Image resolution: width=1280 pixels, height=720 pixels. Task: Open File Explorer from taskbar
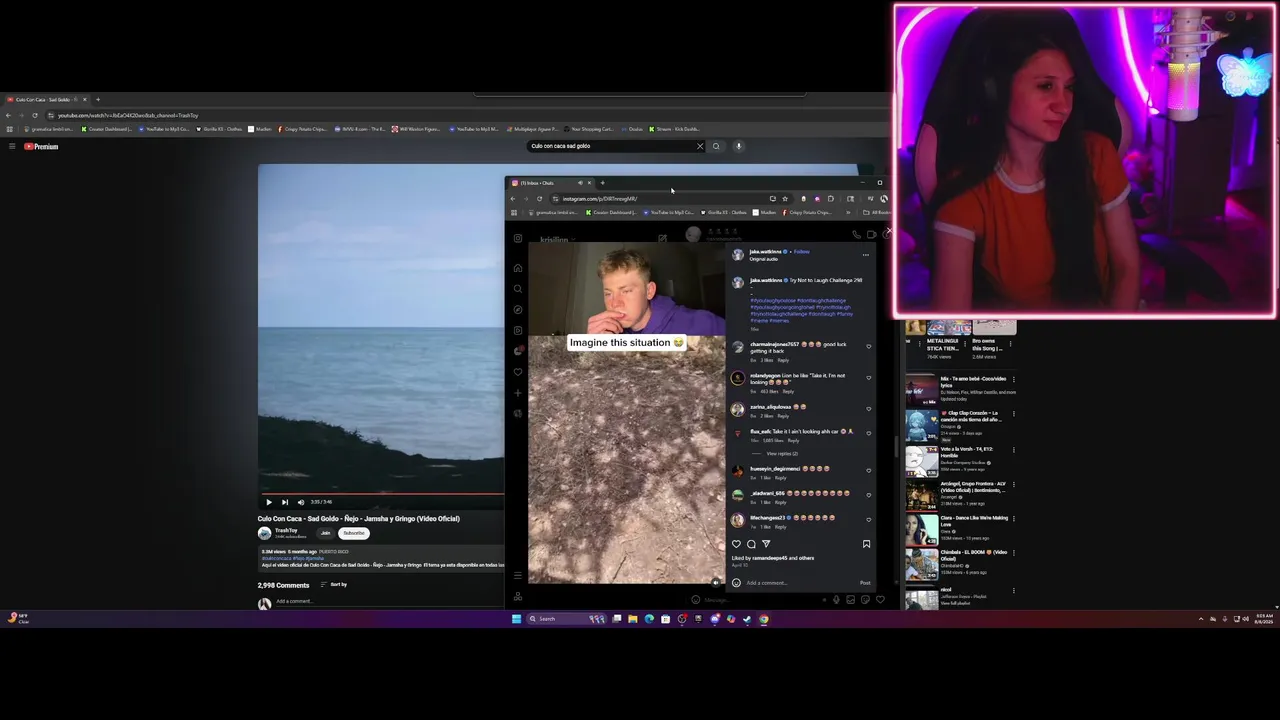[633, 619]
